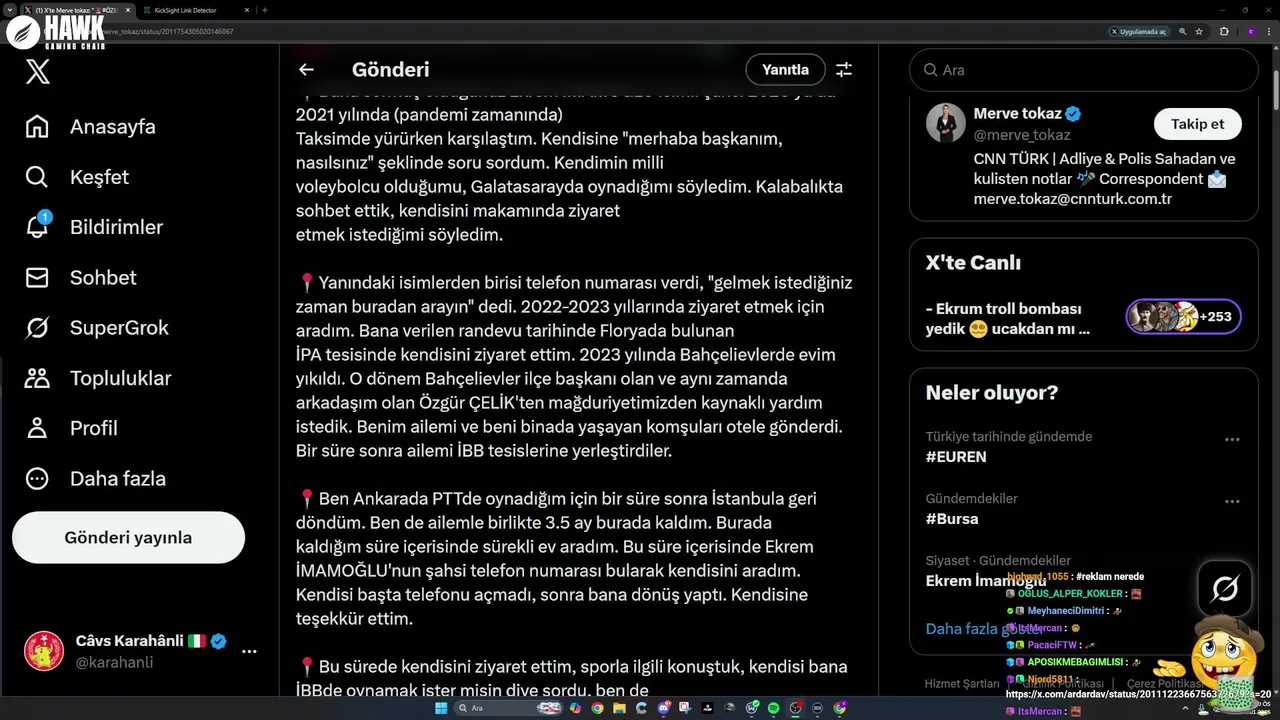This screenshot has width=1280, height=720.
Task: Open options dots for #EUREN trend
Action: click(1232, 439)
